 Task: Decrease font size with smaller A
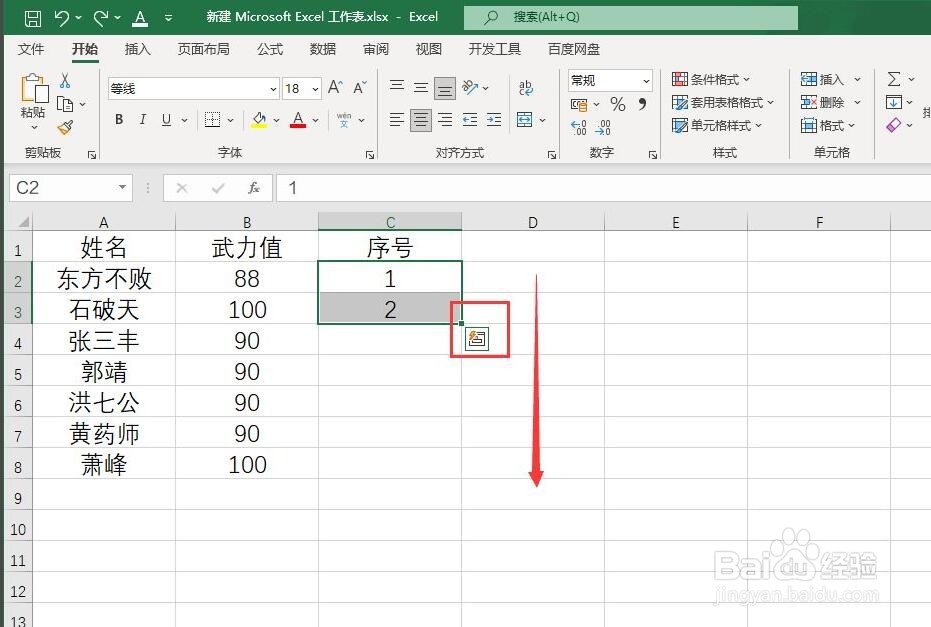click(359, 88)
